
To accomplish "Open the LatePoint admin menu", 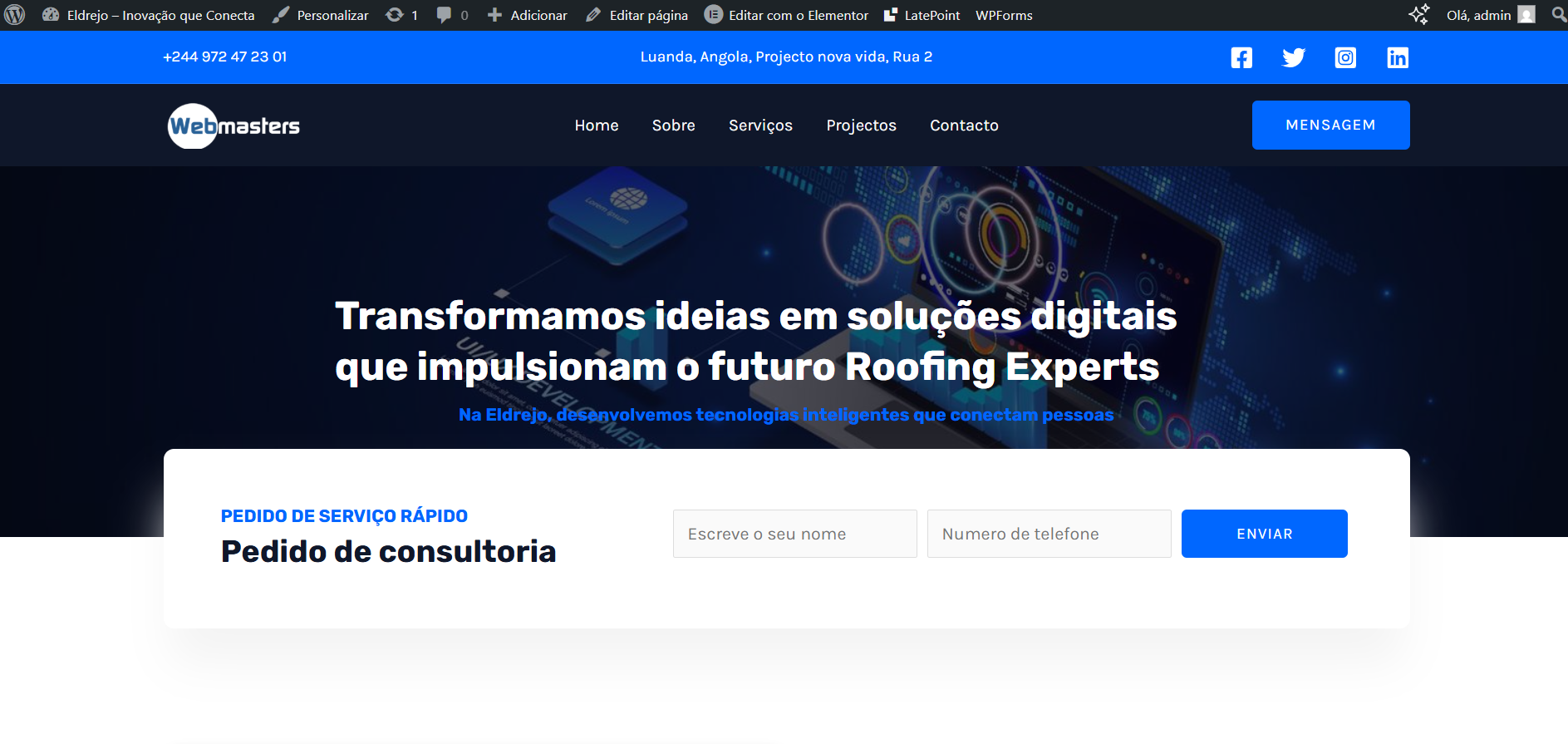I will tap(922, 15).
